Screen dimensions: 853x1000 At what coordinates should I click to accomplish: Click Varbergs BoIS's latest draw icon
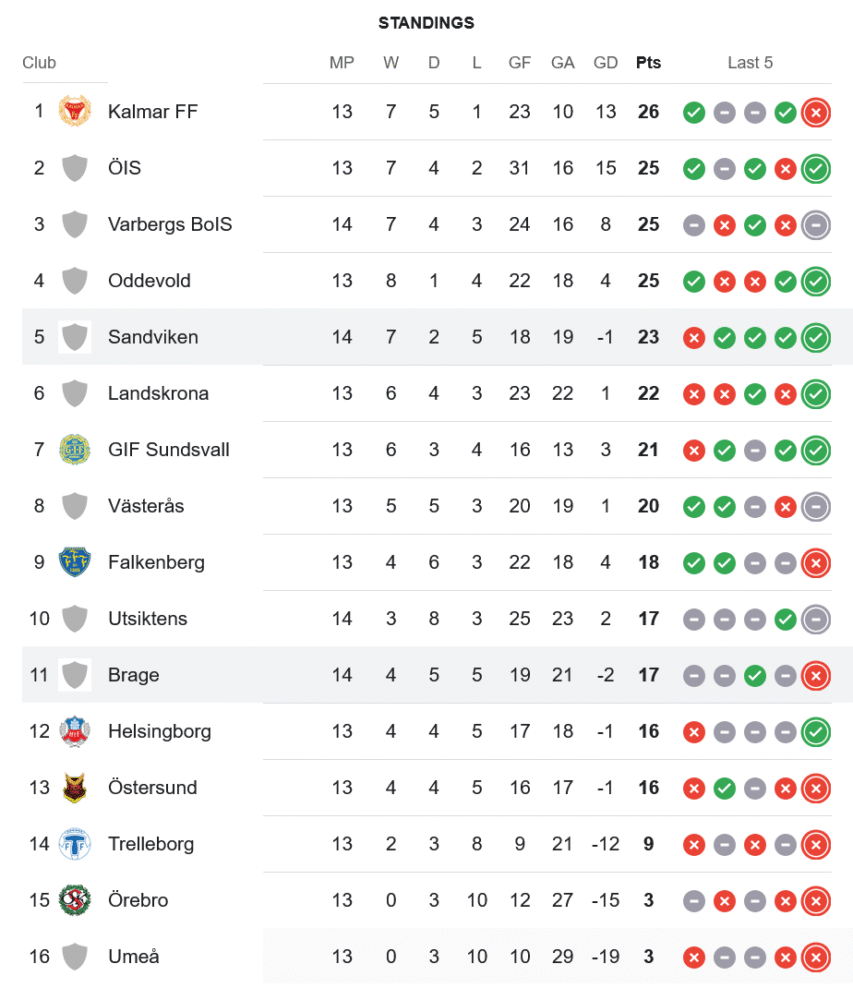click(816, 225)
